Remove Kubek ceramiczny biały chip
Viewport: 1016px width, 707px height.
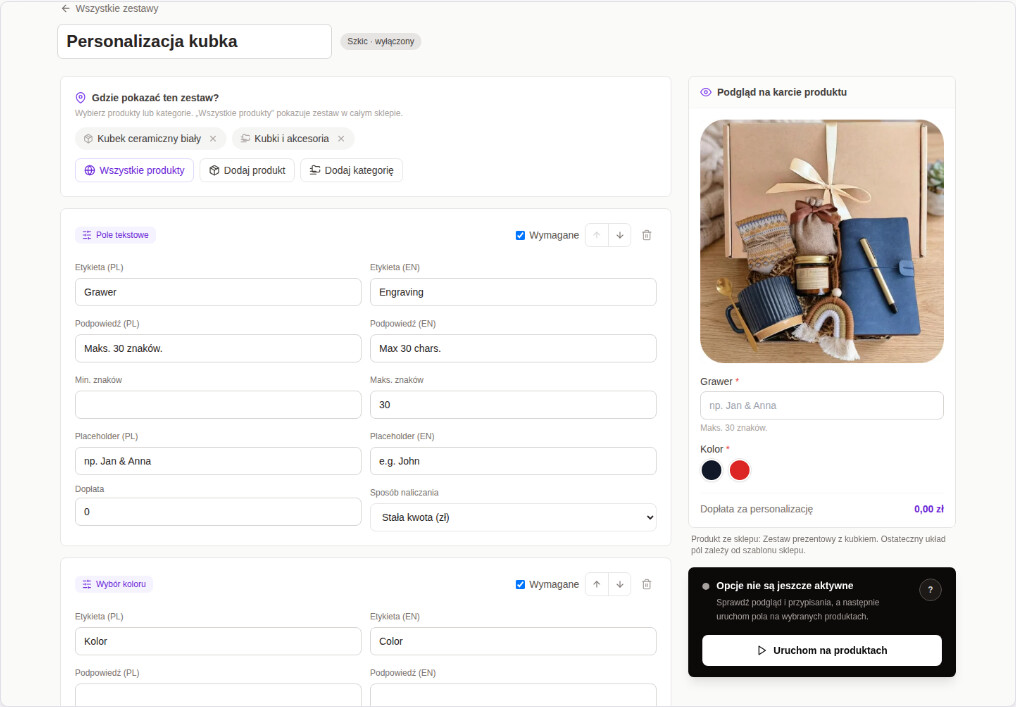(213, 139)
